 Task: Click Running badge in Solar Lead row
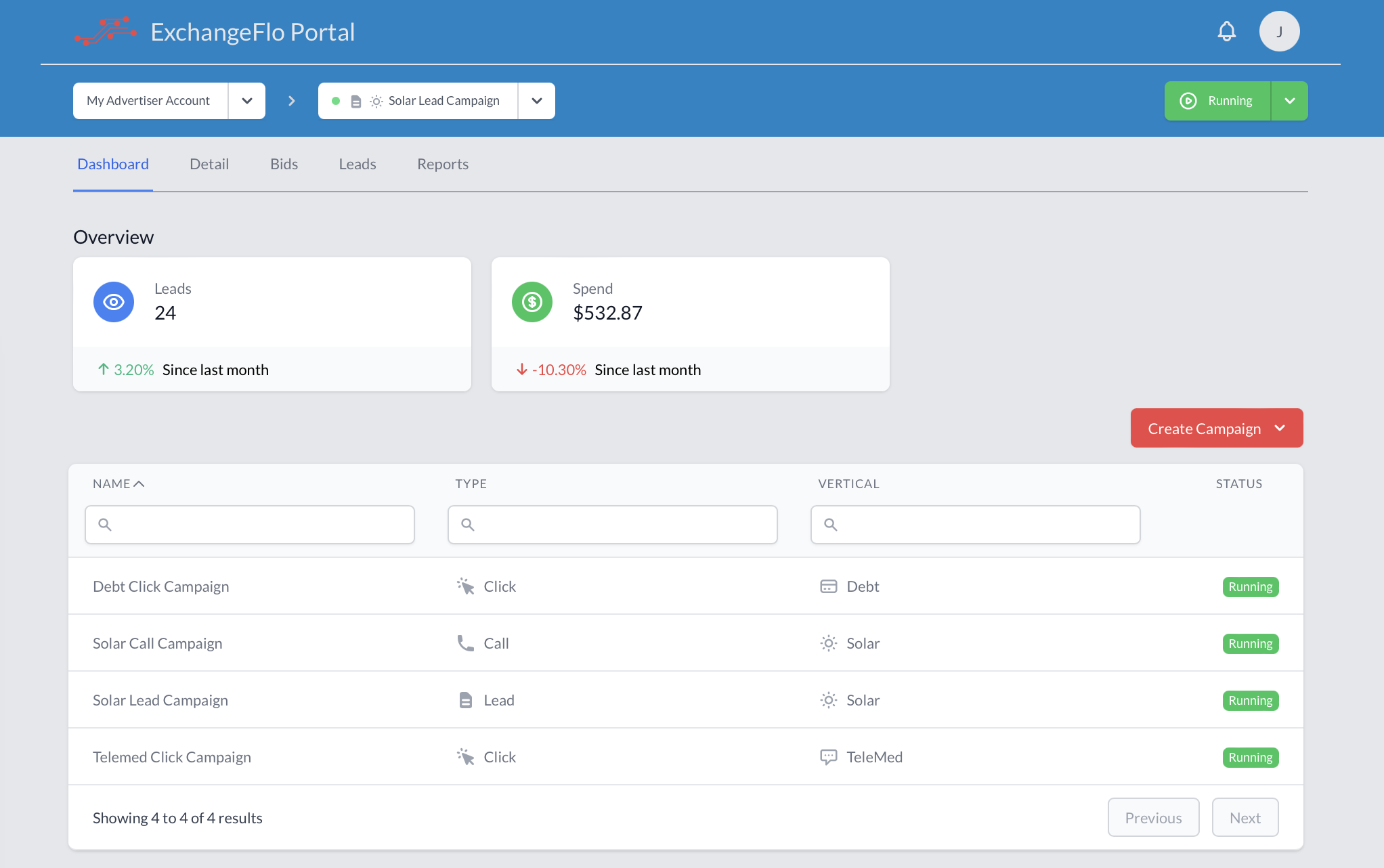(1250, 700)
